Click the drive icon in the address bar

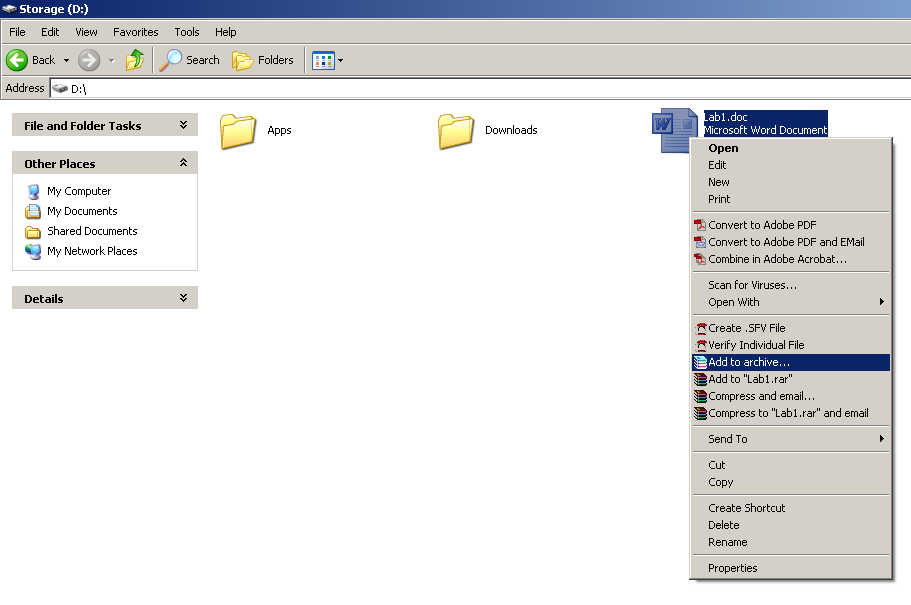(60, 88)
